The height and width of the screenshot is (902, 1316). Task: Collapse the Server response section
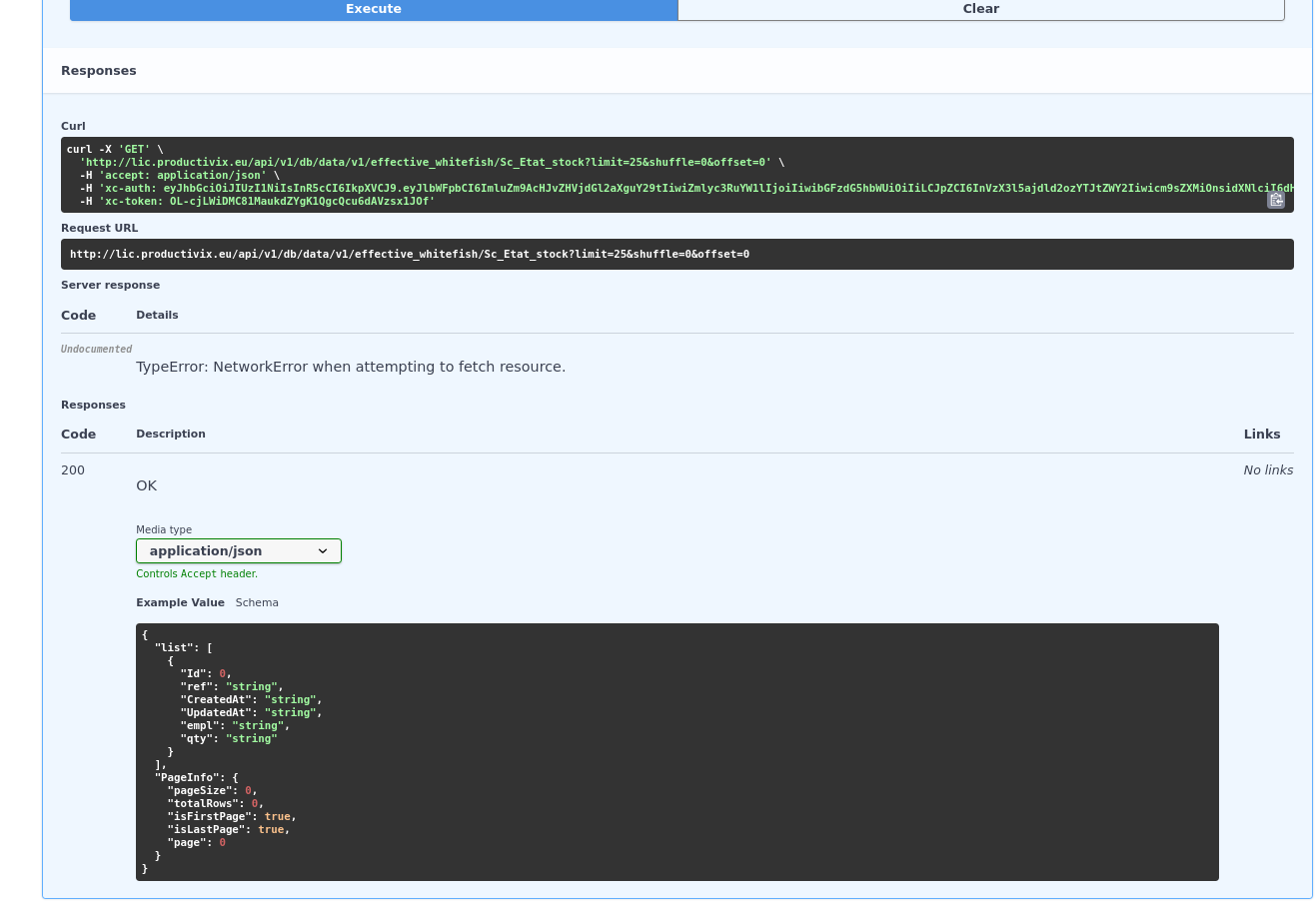(111, 285)
